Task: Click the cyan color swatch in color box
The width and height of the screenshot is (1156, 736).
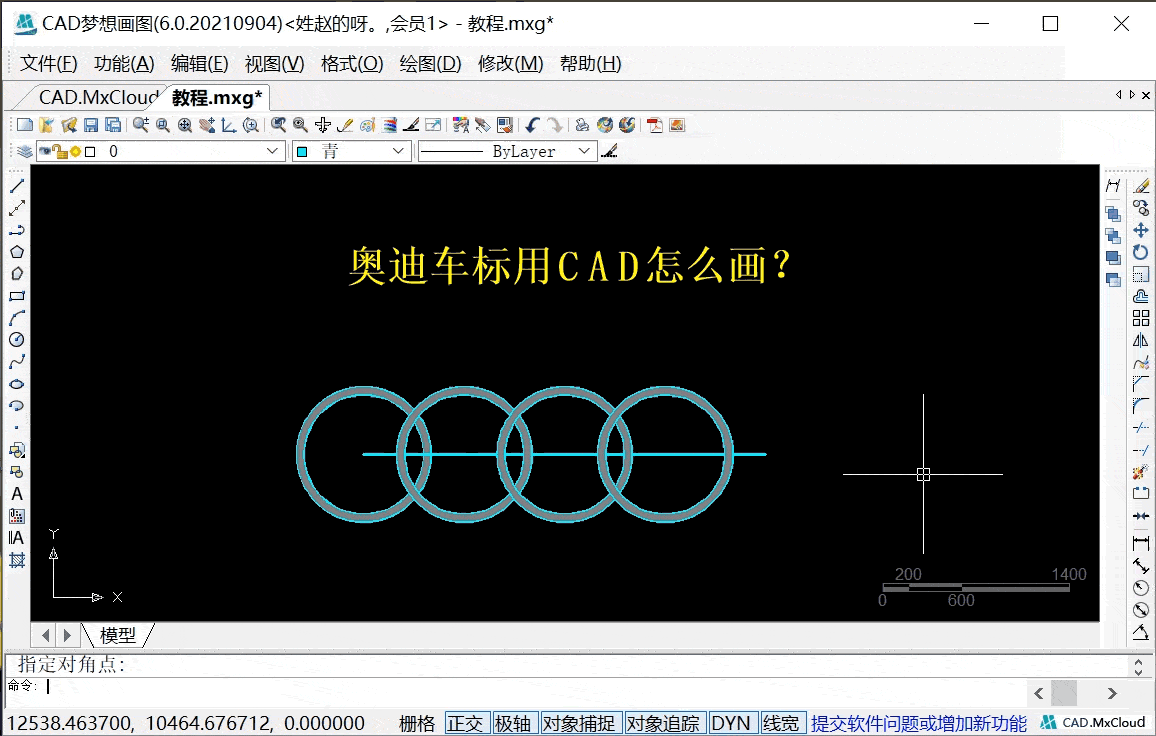Action: click(302, 152)
